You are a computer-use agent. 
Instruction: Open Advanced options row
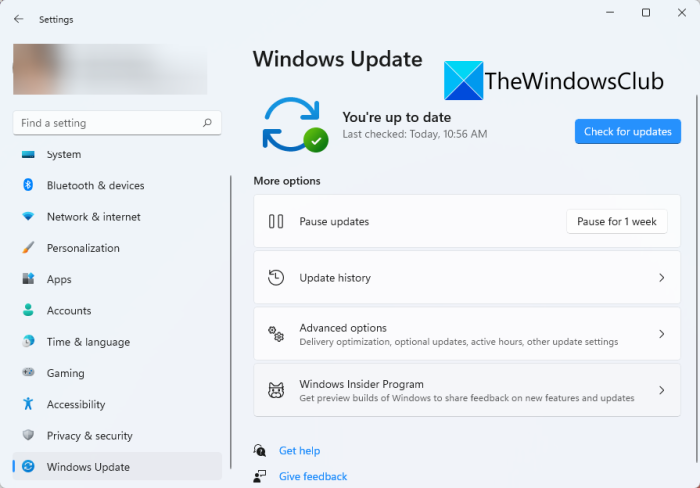(467, 334)
